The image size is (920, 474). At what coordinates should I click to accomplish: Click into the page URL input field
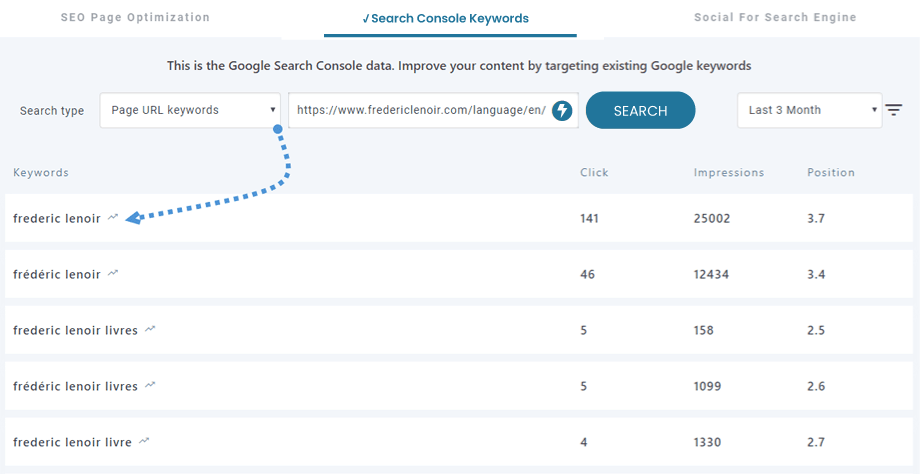click(420, 110)
